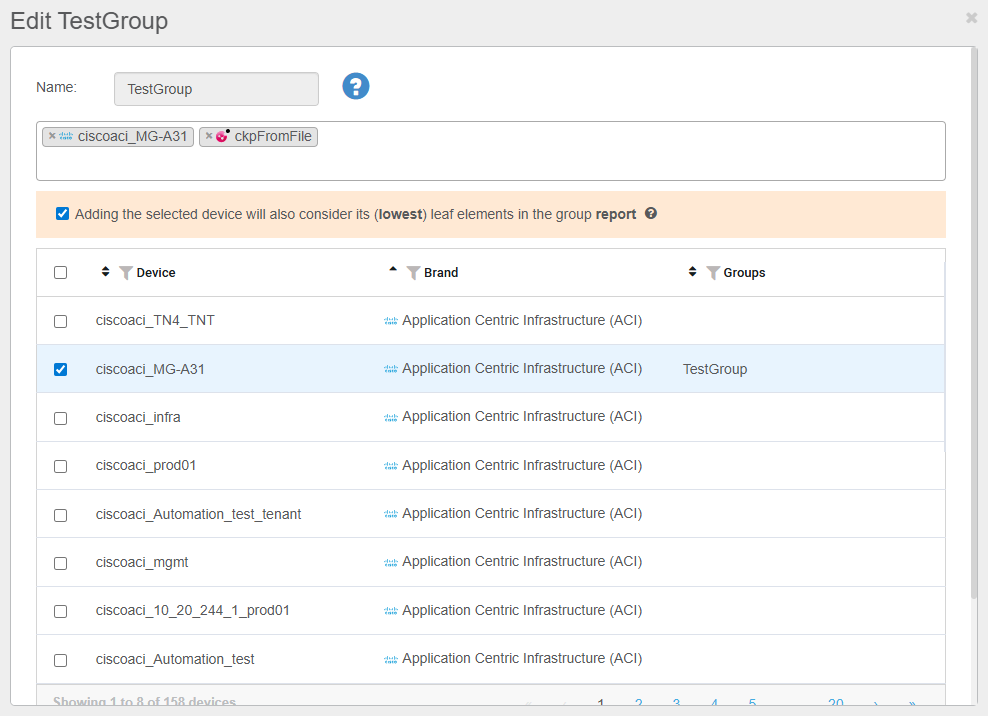Image resolution: width=988 pixels, height=716 pixels.
Task: Click the info icon beside group report
Action: (x=651, y=214)
